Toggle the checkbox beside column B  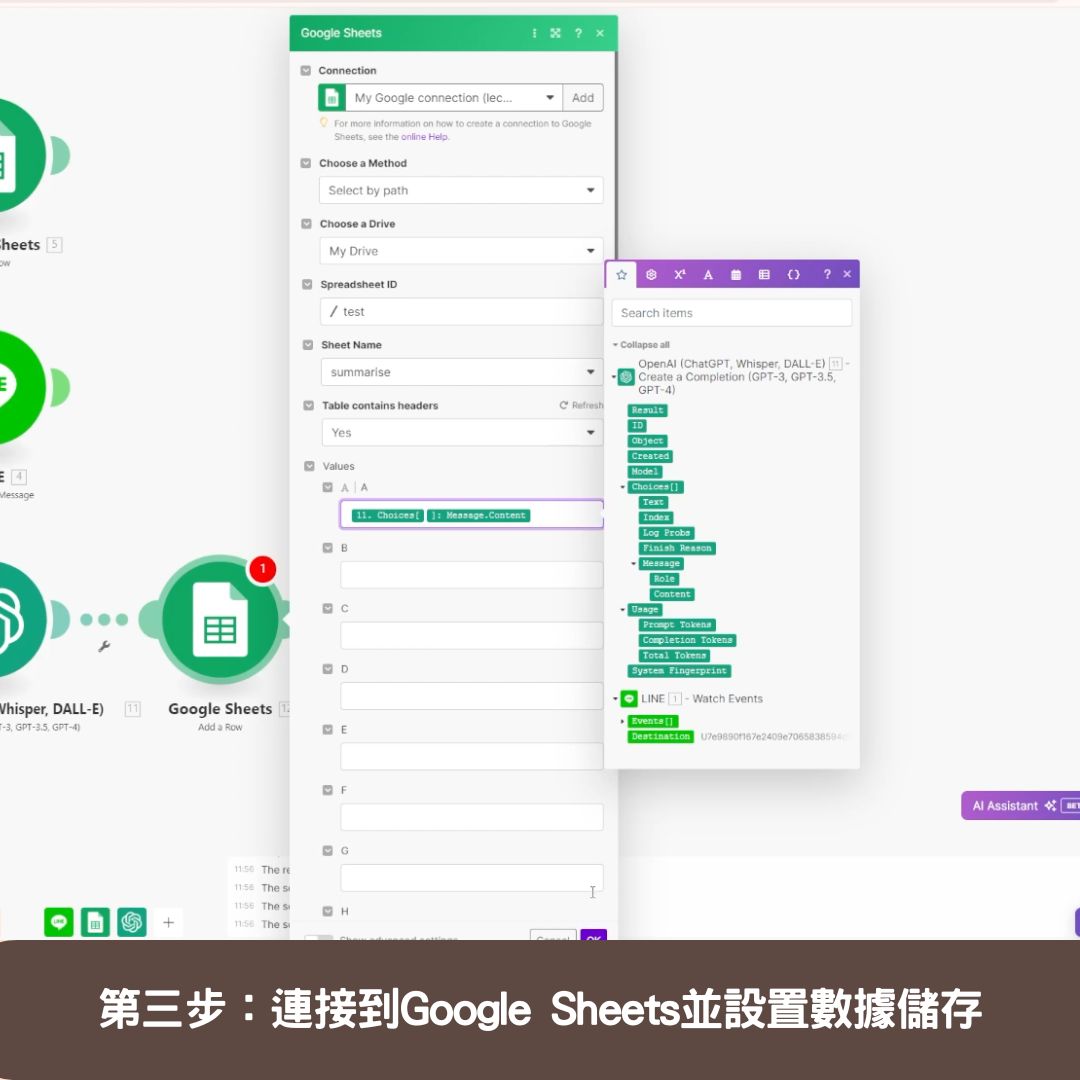(327, 547)
